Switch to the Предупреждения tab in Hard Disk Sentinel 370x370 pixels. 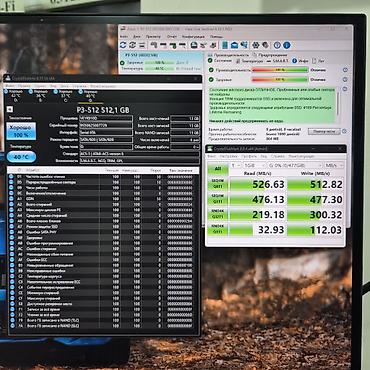pyautogui.click(x=270, y=55)
